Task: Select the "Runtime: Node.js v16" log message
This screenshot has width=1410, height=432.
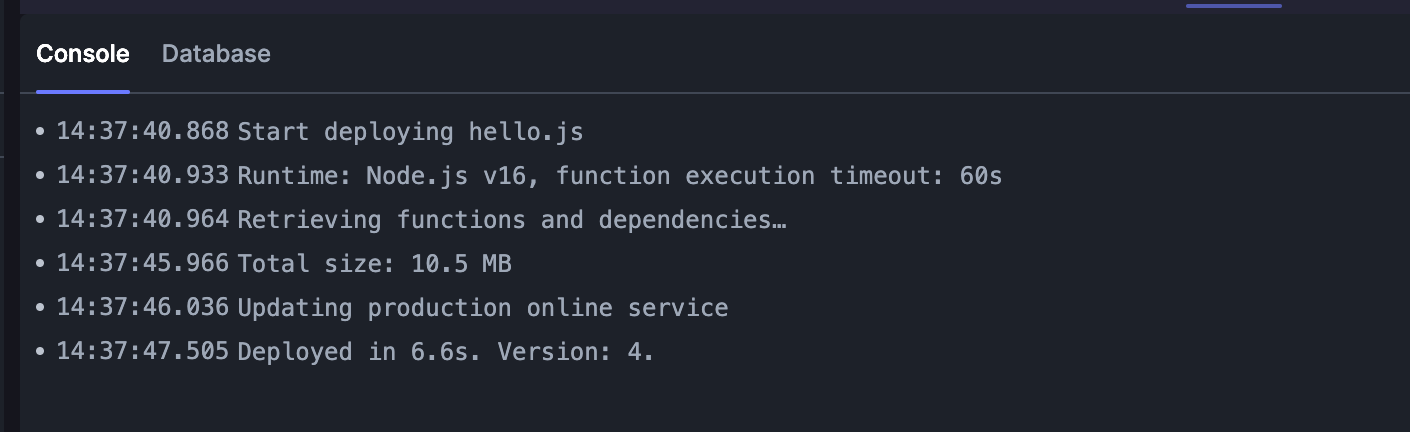Action: [x=620, y=176]
